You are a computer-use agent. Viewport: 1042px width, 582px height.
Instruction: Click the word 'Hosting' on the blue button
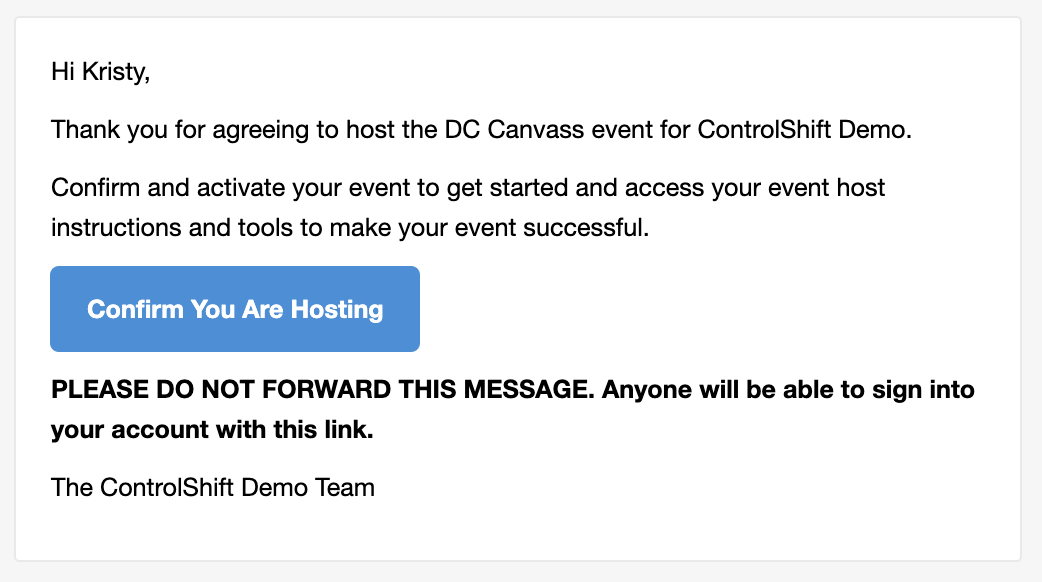337,310
